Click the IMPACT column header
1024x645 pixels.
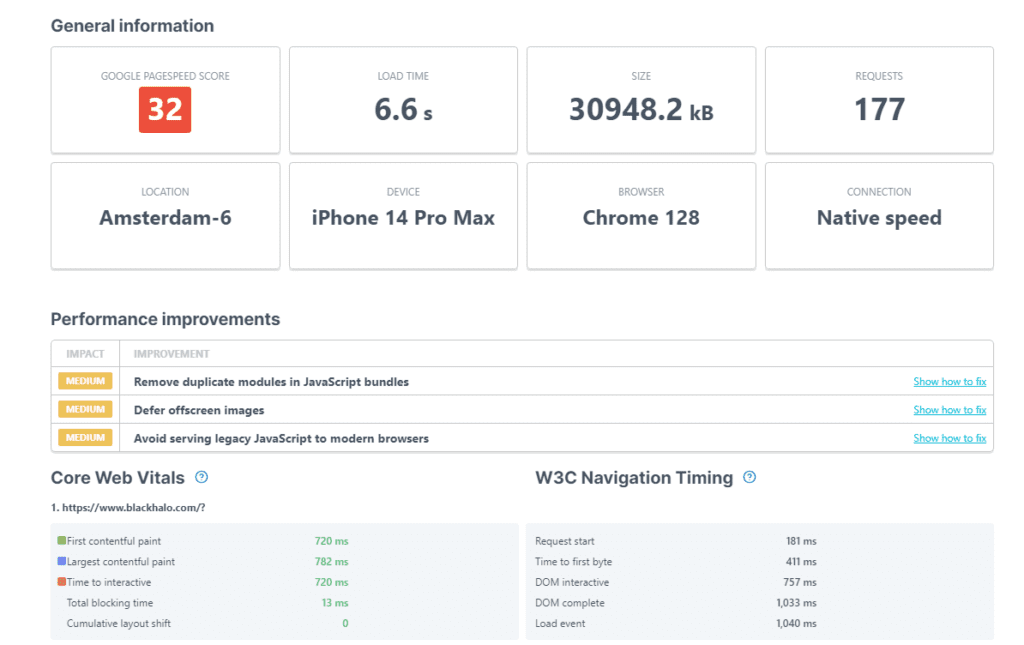[84, 353]
